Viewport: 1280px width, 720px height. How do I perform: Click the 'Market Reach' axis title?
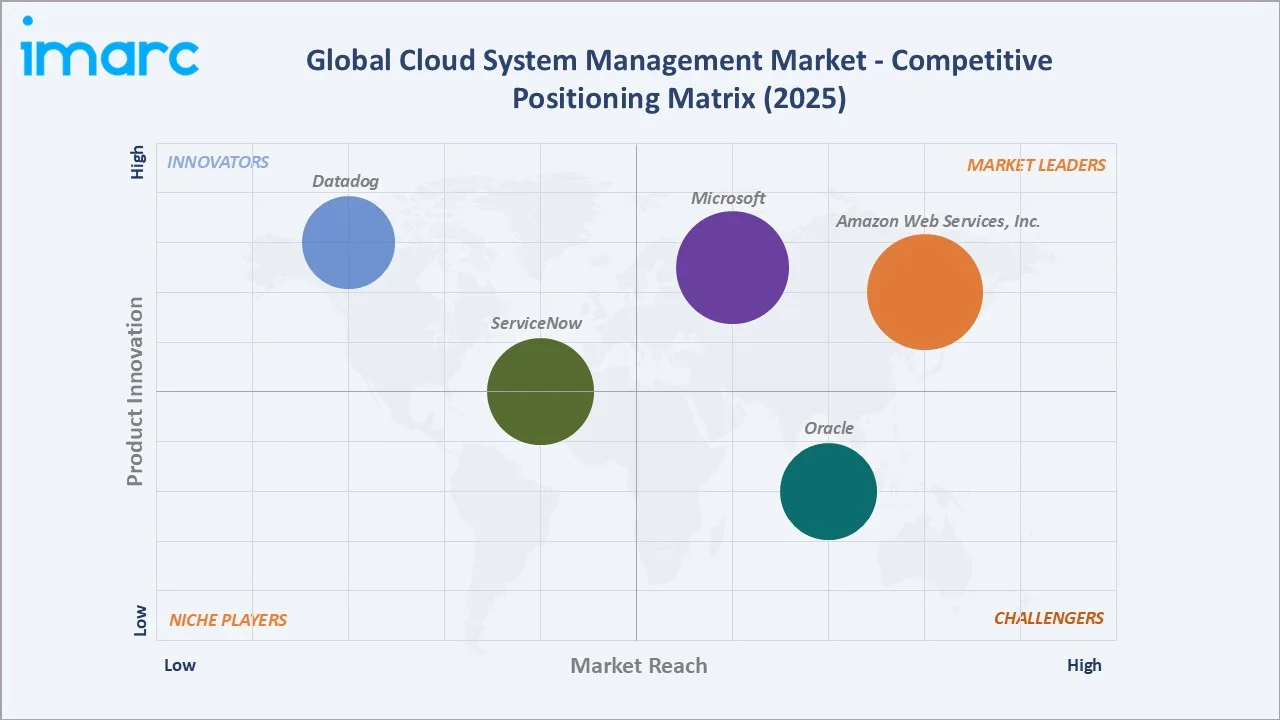tap(639, 665)
